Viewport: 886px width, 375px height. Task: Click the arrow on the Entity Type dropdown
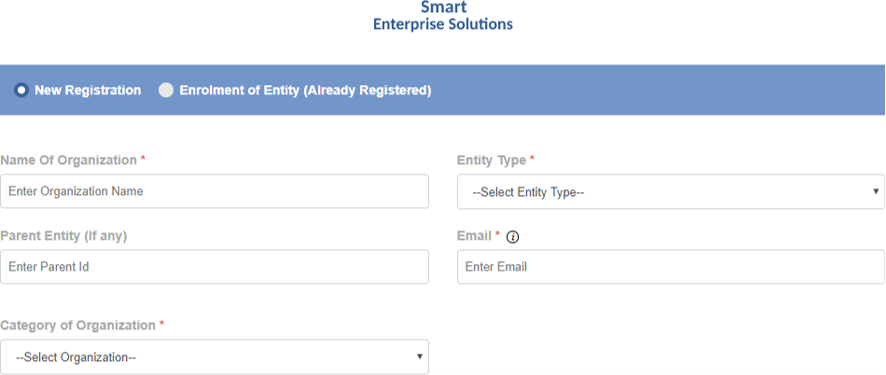pyautogui.click(x=876, y=192)
